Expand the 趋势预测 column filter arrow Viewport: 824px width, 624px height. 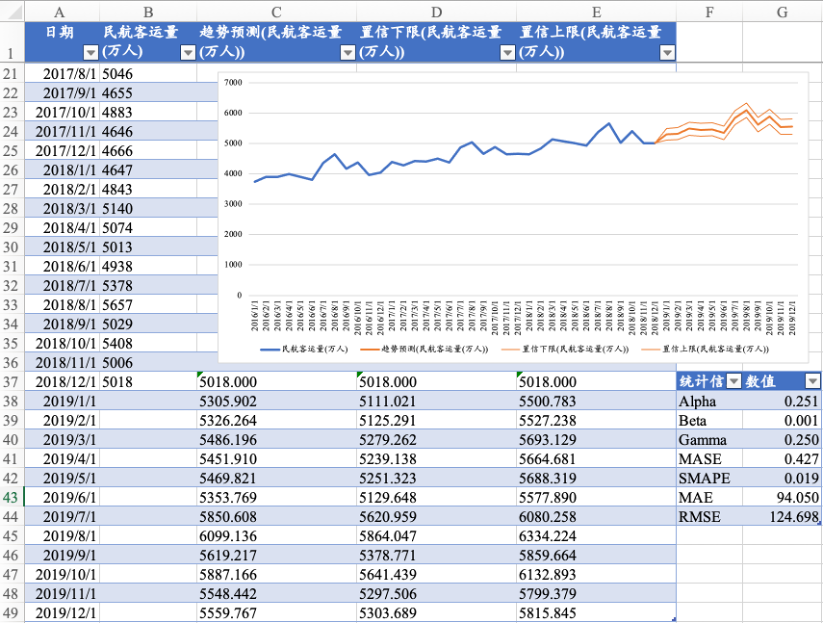tap(347, 53)
